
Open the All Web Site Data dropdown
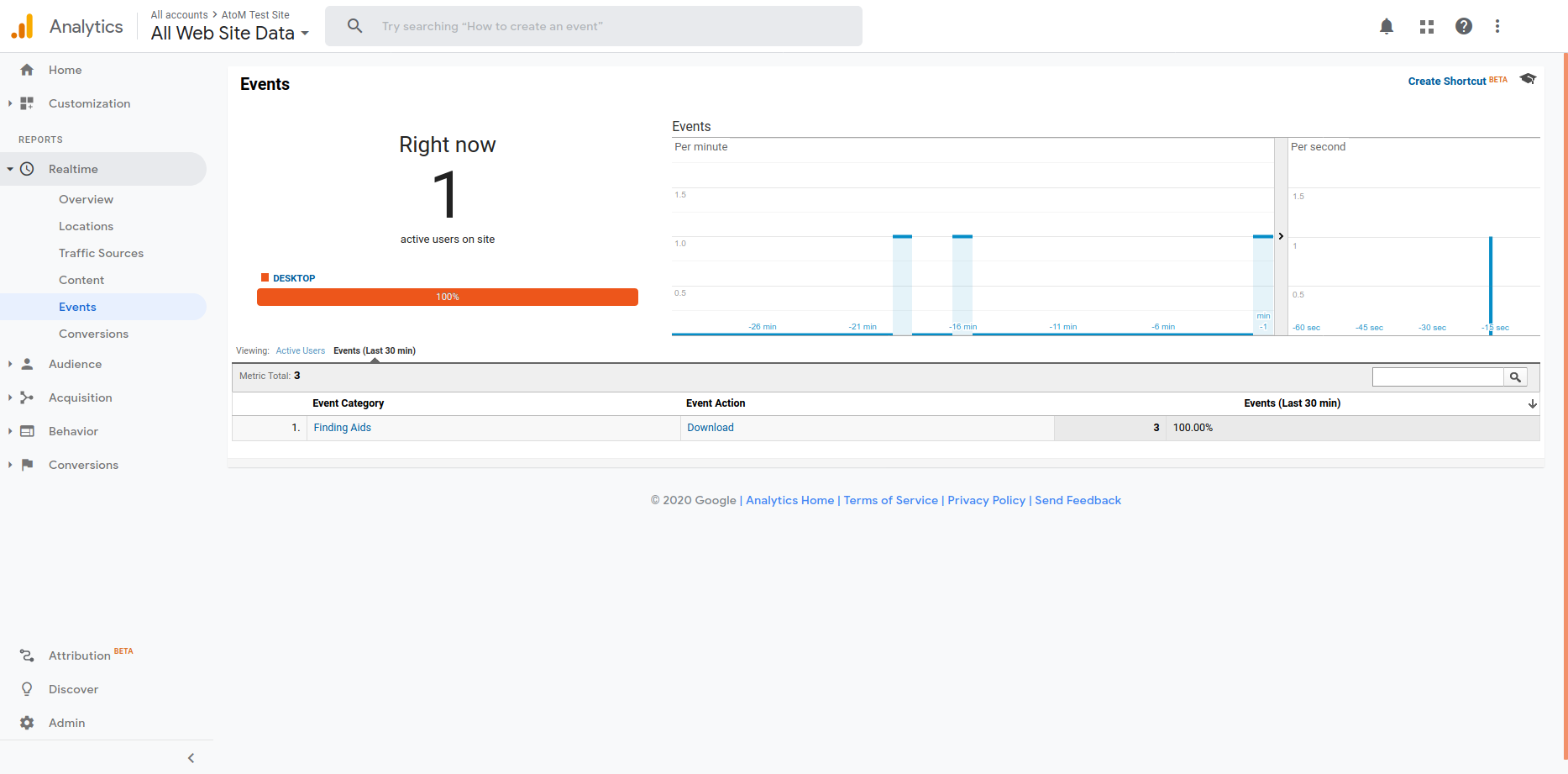pos(230,34)
